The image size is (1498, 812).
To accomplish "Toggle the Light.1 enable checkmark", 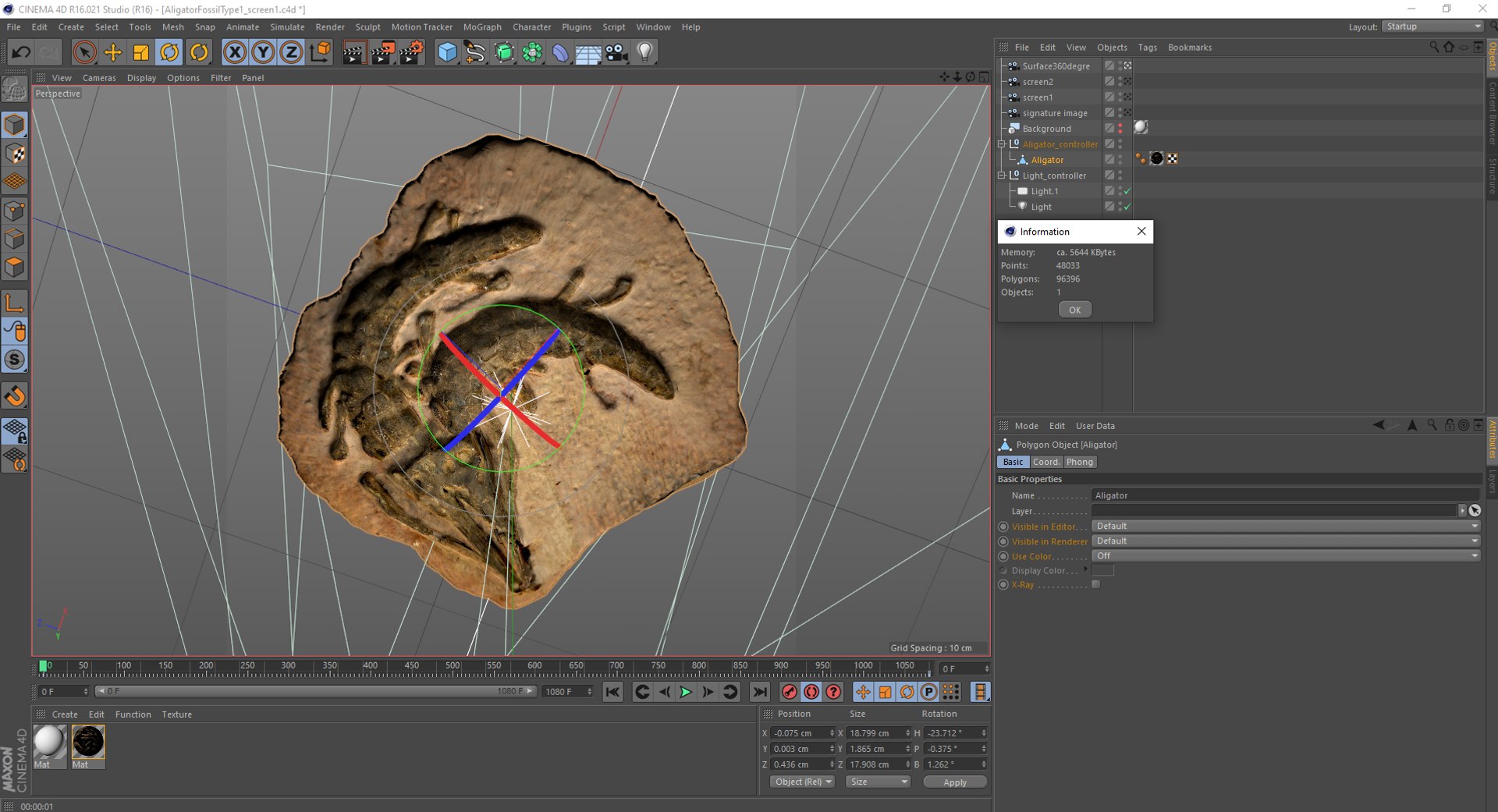I will (x=1127, y=191).
